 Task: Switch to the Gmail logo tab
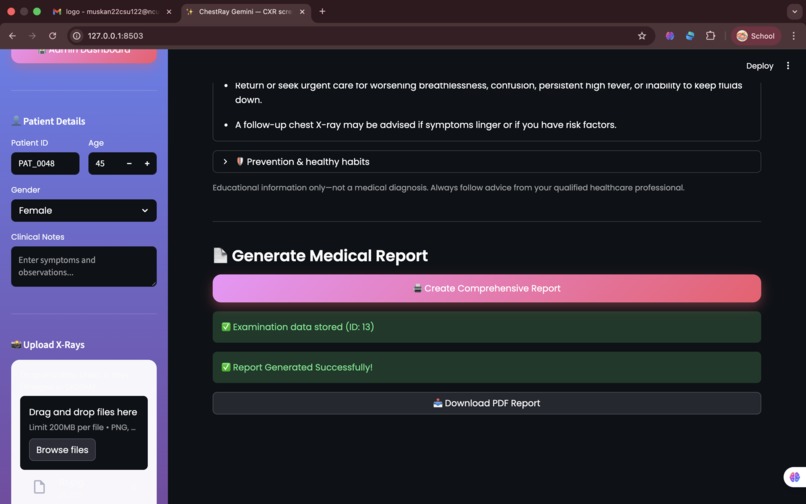pyautogui.click(x=112, y=11)
